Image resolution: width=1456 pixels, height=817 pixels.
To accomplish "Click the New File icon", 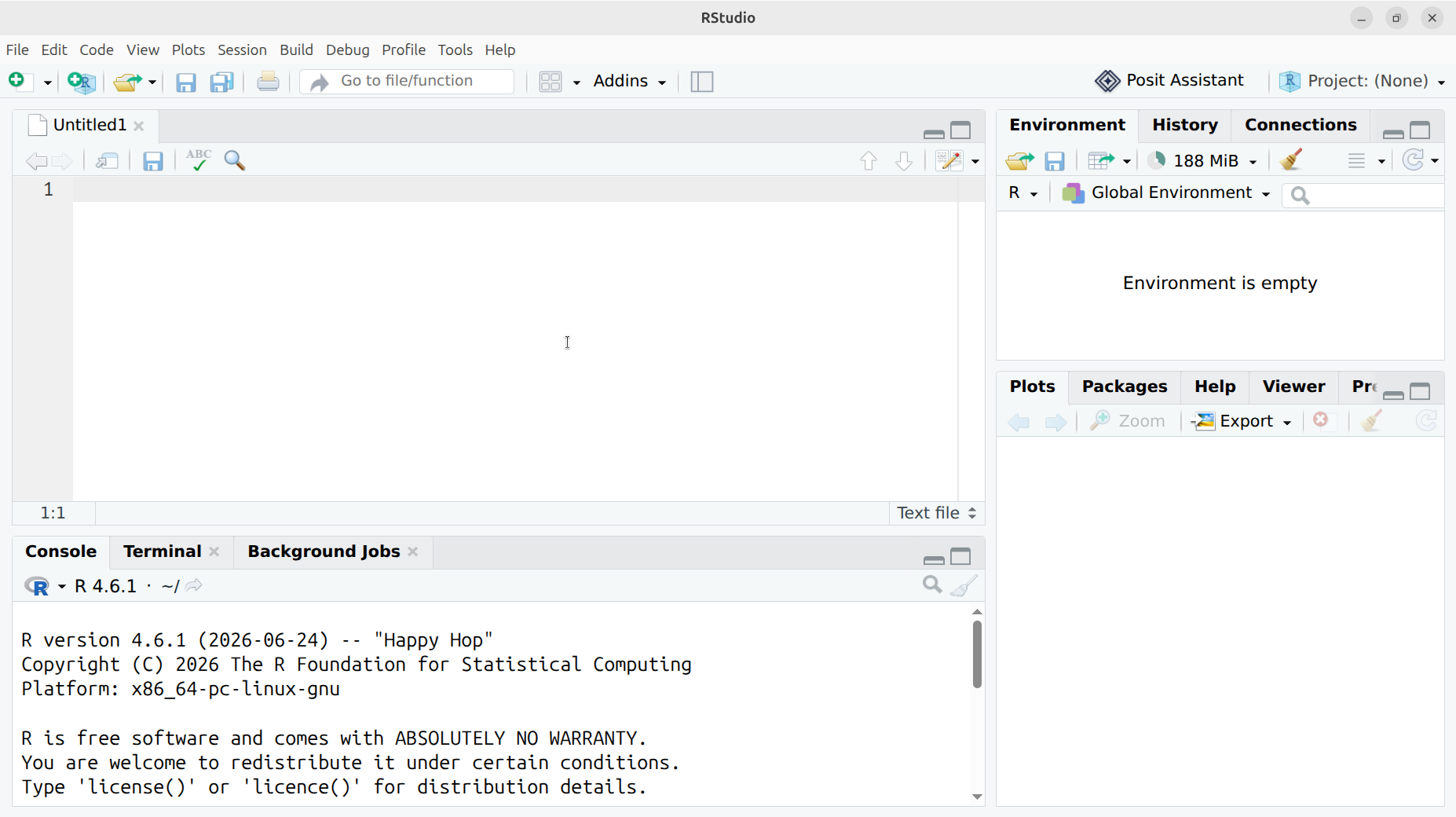I will point(19,81).
